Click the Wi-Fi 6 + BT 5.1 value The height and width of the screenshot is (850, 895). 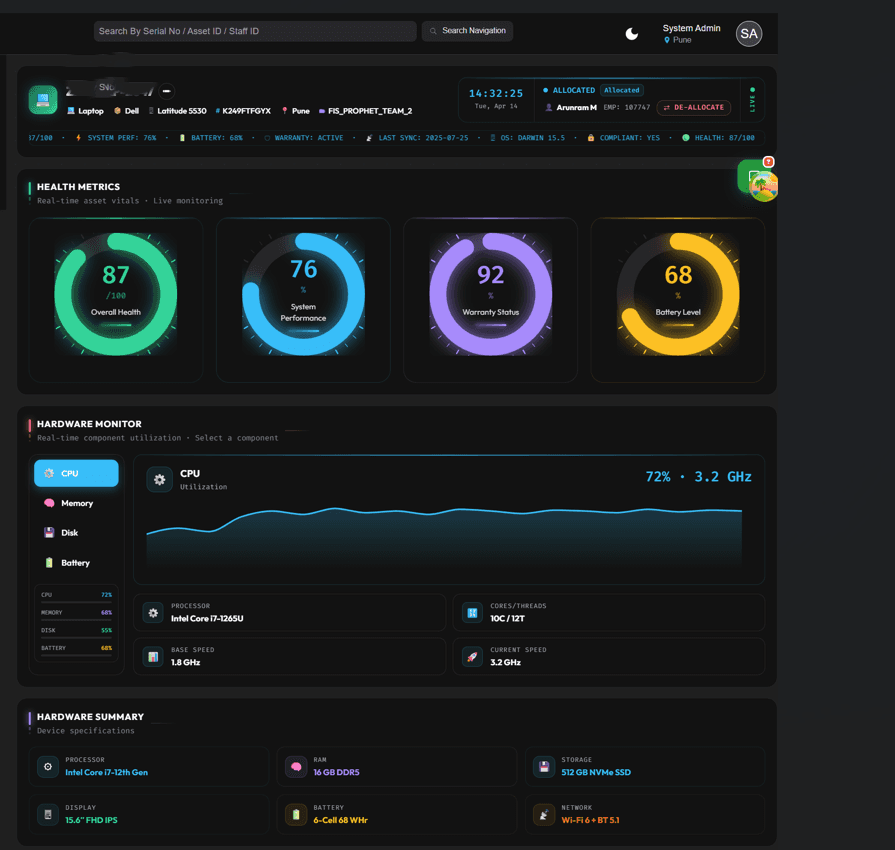(590, 820)
